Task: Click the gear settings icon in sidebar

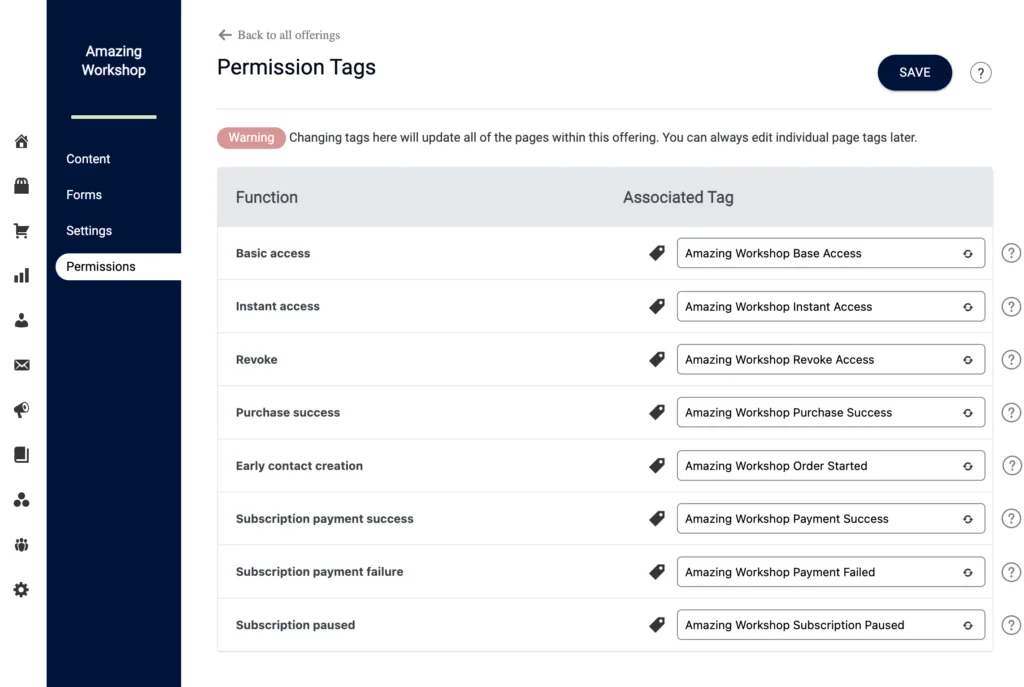Action: click(x=21, y=590)
